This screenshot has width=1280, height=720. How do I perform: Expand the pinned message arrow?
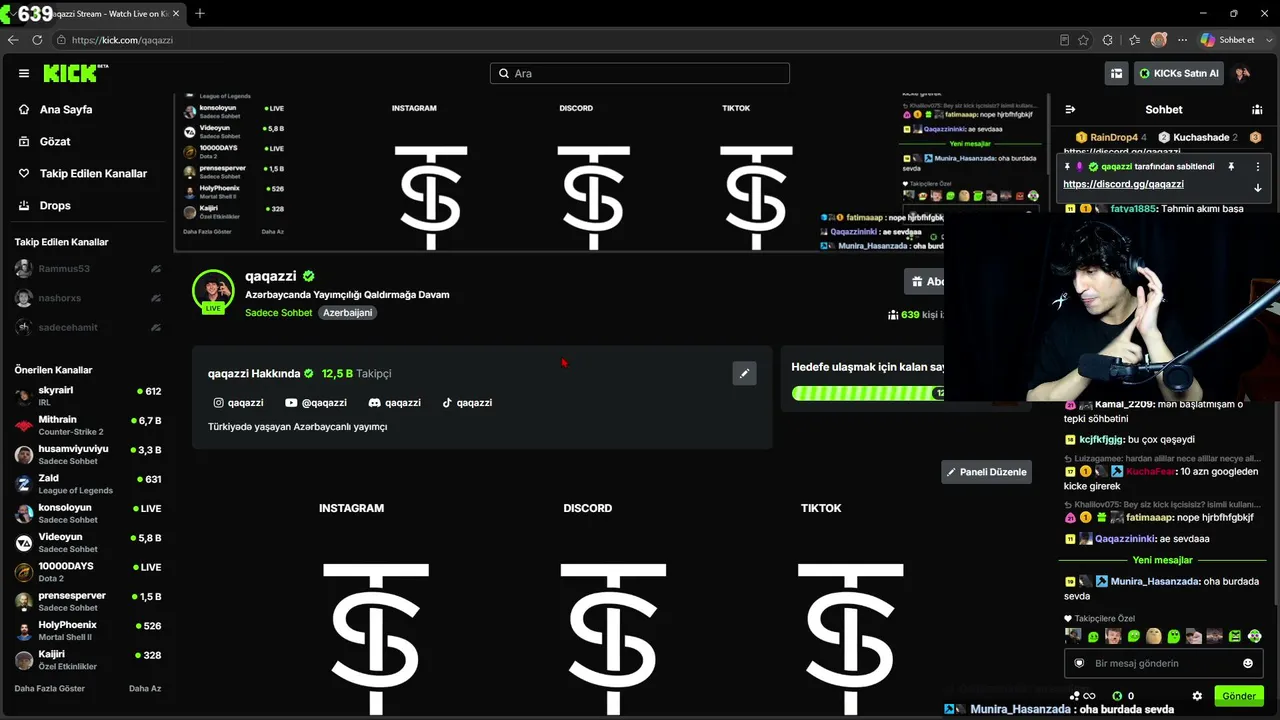pos(1258,188)
